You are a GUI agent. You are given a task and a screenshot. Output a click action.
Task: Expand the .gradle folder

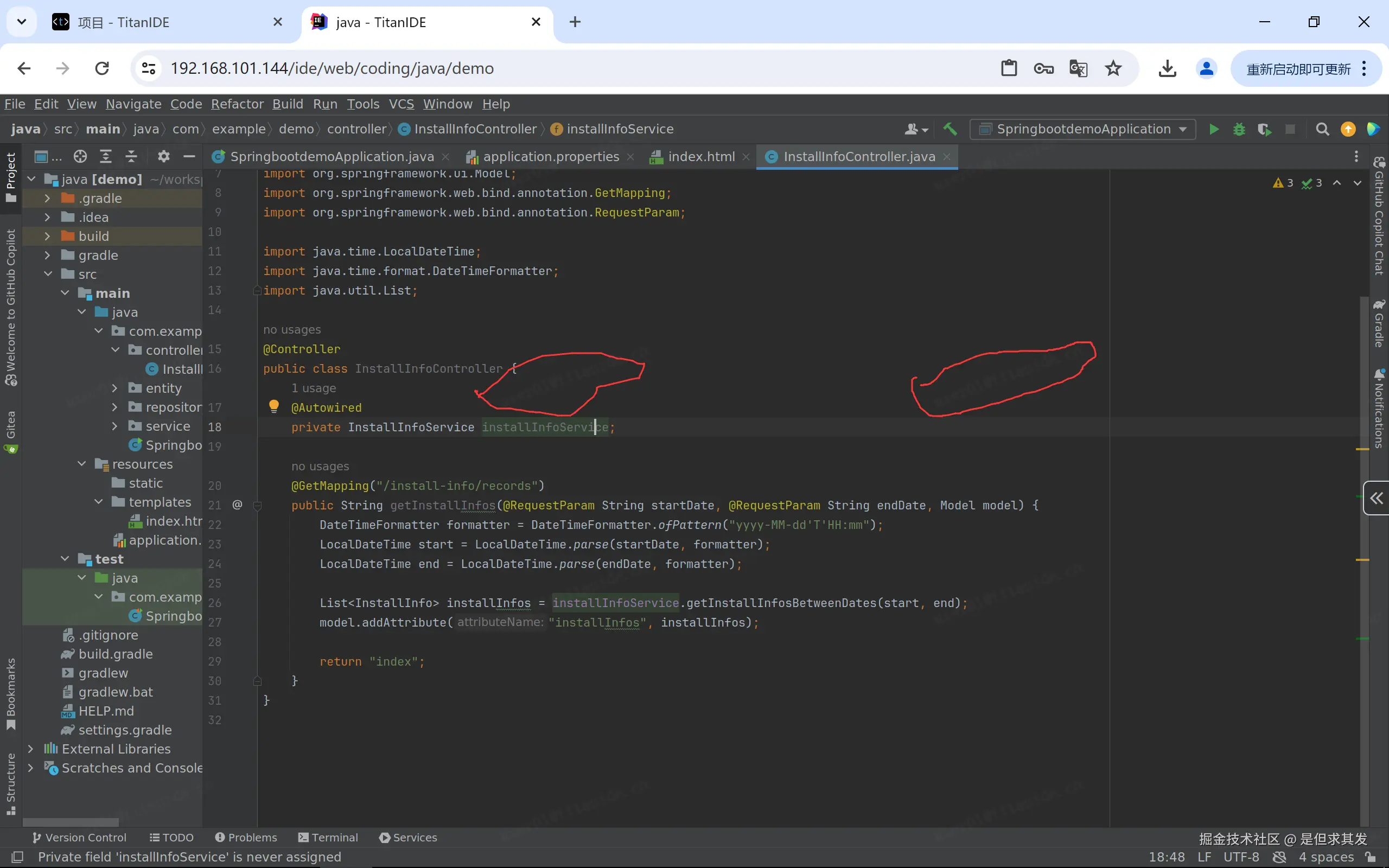point(48,198)
